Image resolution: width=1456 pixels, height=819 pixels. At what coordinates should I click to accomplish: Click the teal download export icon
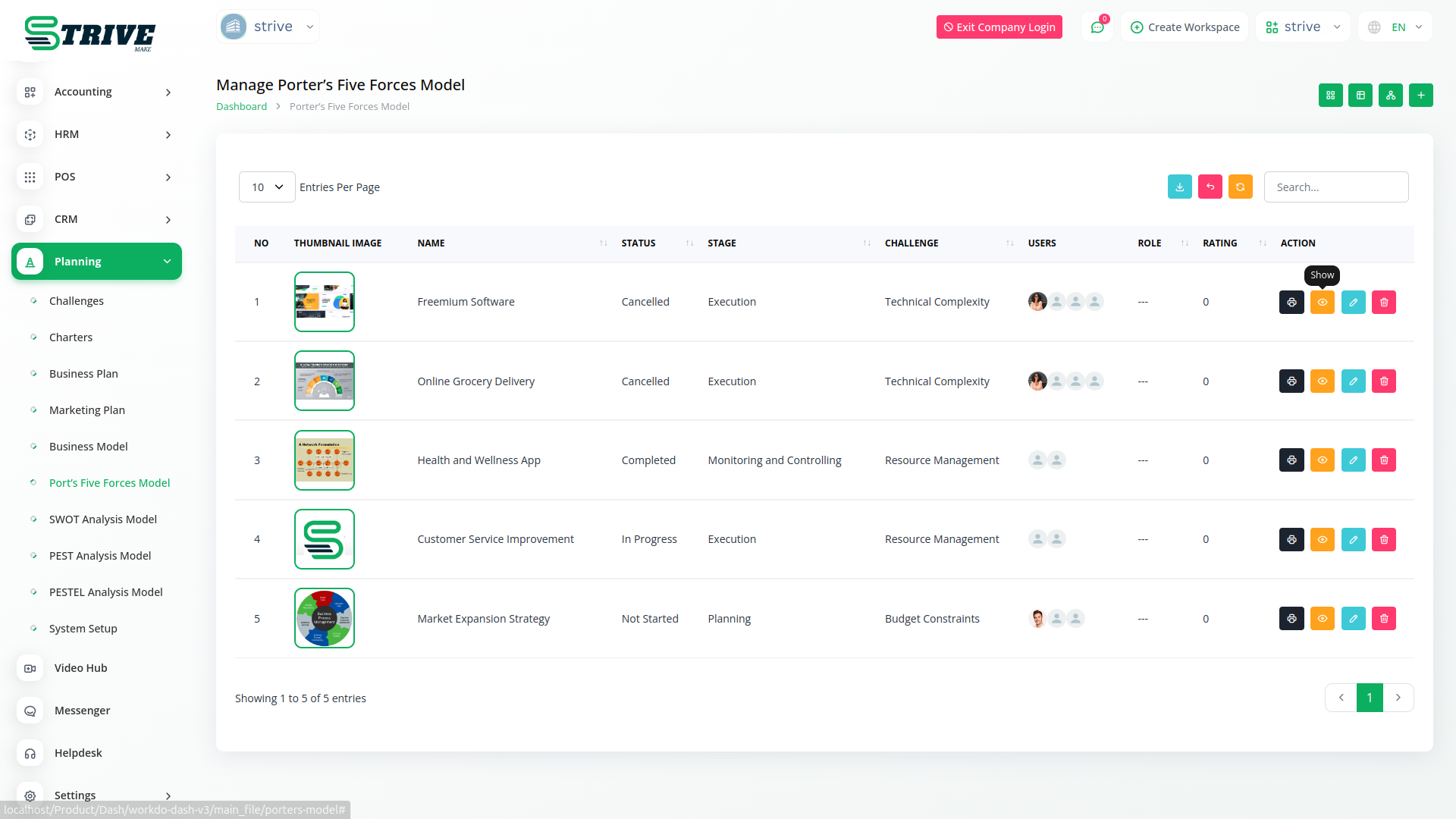pos(1179,187)
